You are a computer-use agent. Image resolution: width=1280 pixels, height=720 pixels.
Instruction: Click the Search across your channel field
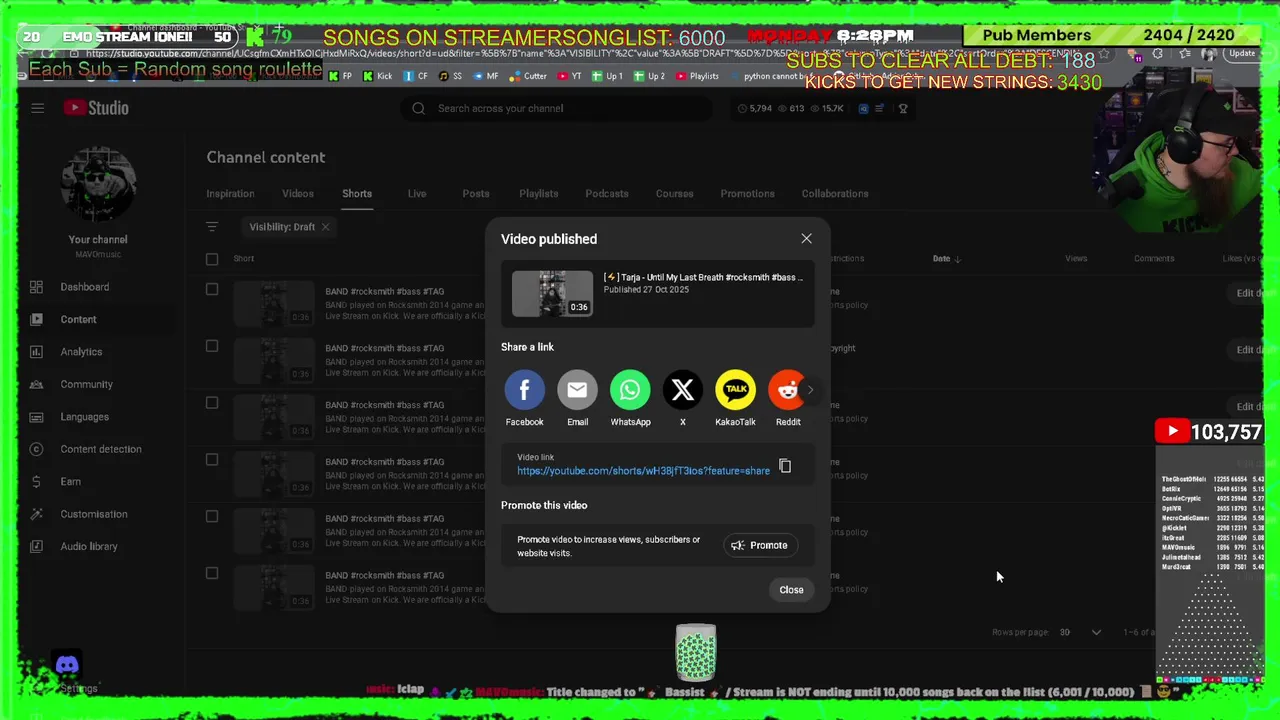[555, 108]
